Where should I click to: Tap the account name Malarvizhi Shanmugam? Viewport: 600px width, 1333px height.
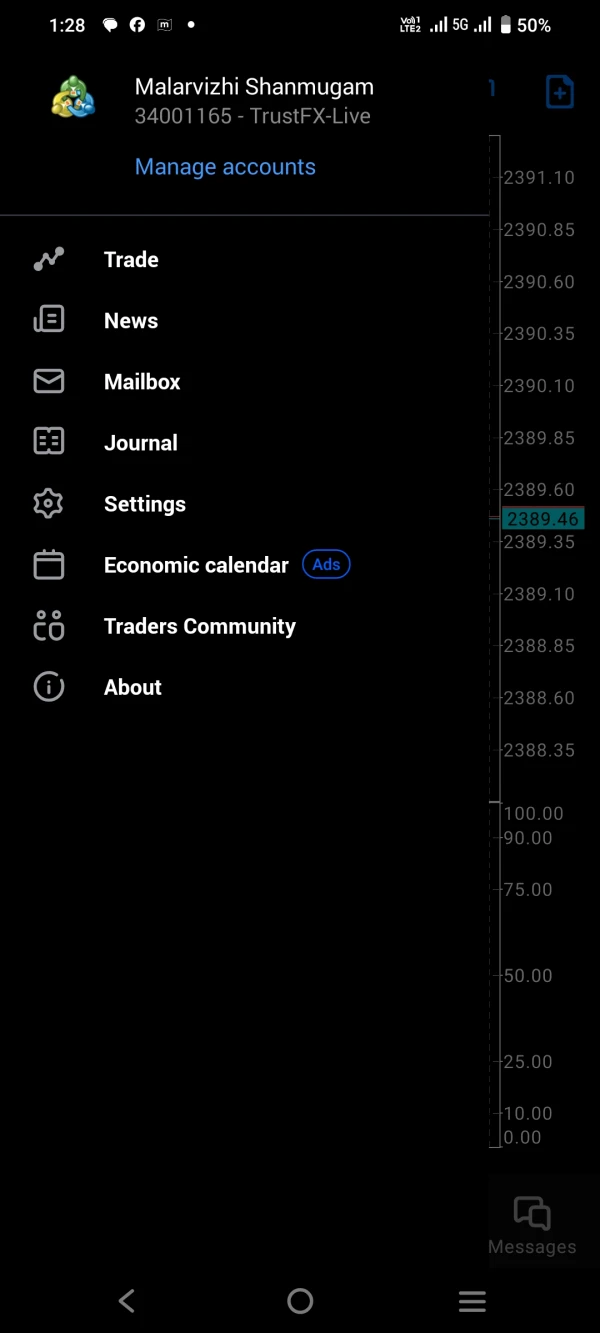tap(254, 87)
